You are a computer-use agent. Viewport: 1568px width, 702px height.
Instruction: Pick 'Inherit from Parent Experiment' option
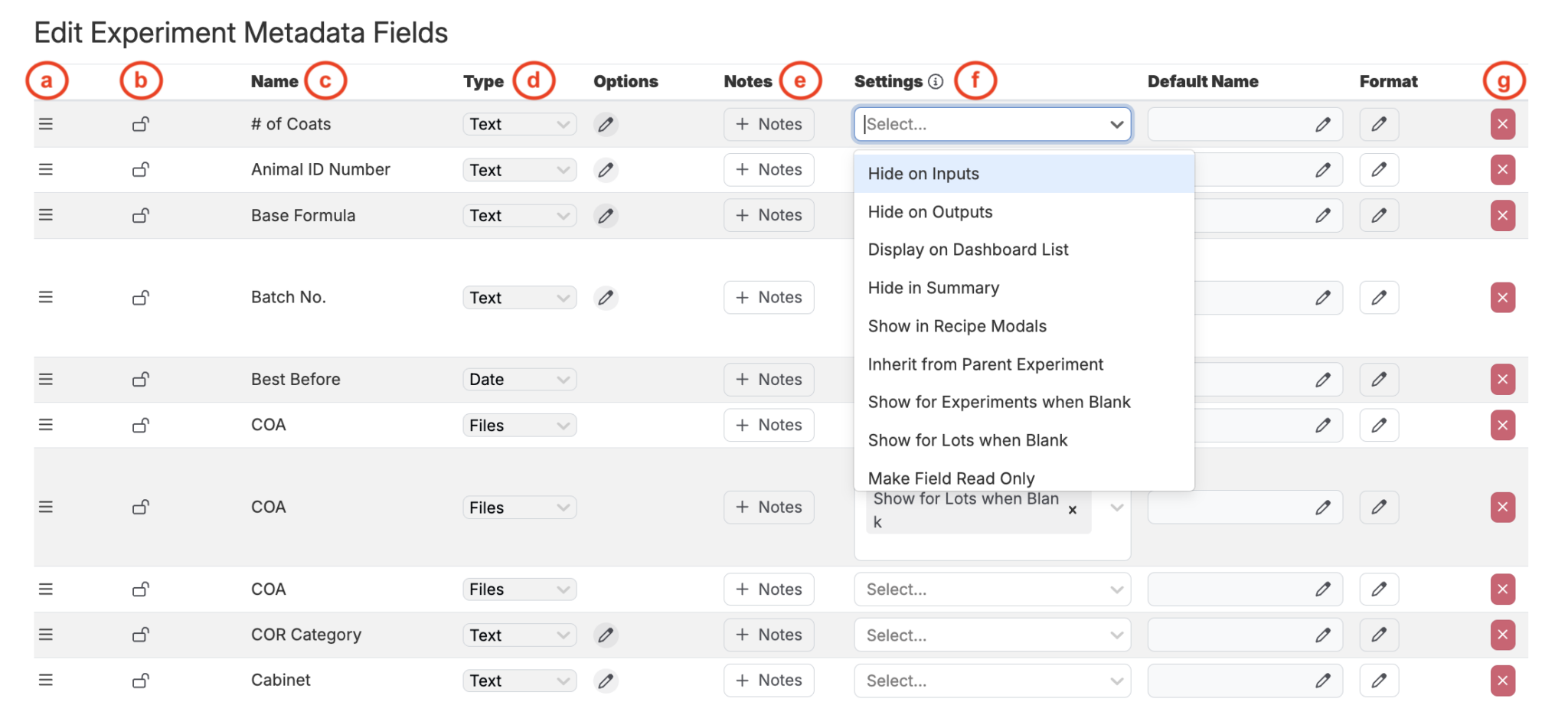click(x=1024, y=364)
